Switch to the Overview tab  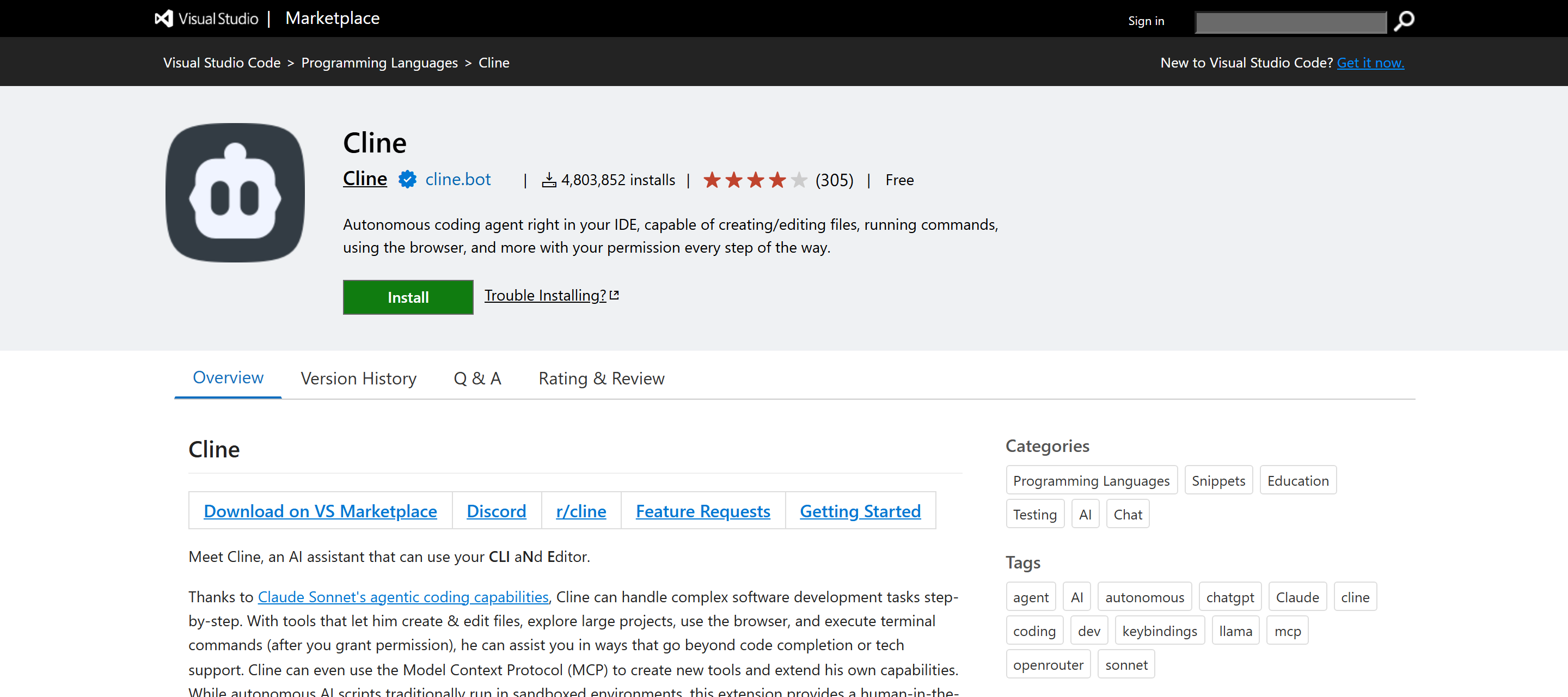click(228, 377)
